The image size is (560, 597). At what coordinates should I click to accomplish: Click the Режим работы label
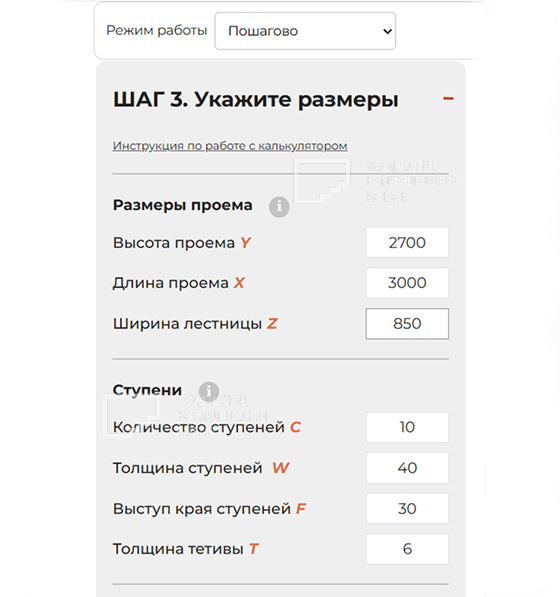[156, 30]
